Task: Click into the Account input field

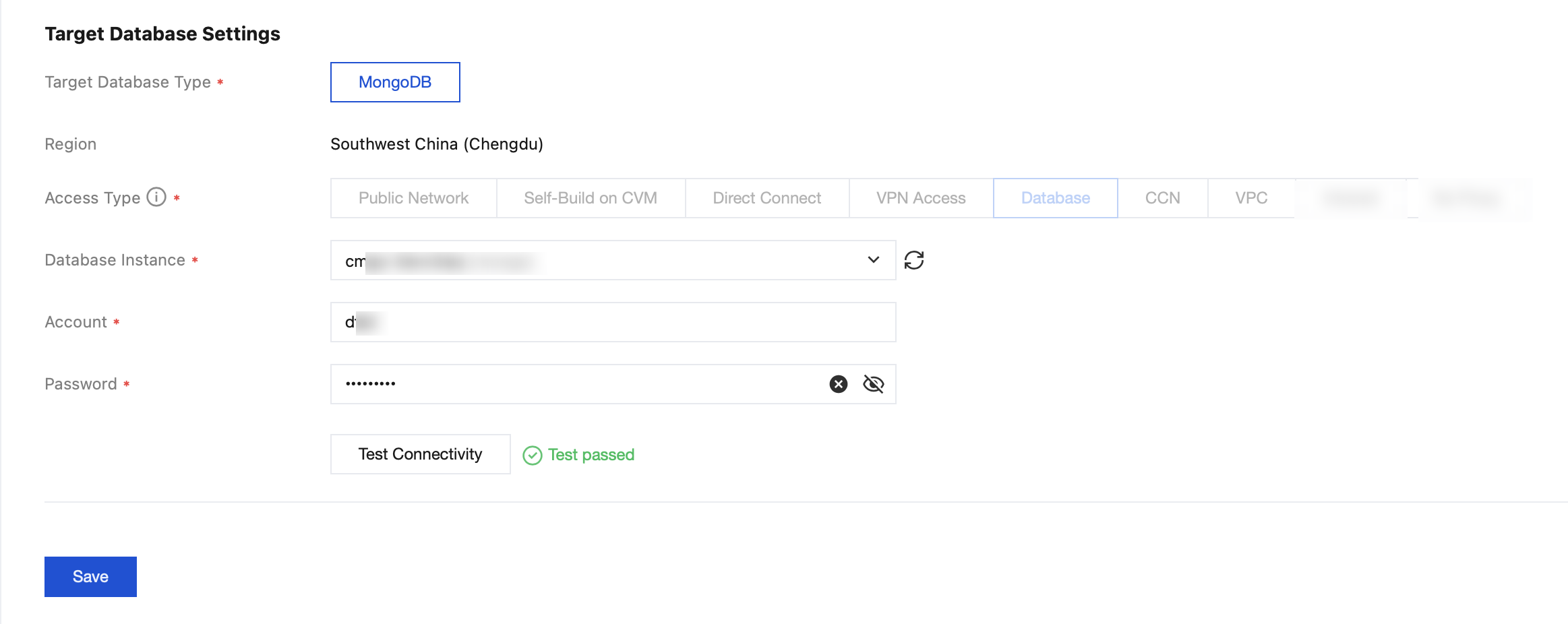Action: [612, 322]
